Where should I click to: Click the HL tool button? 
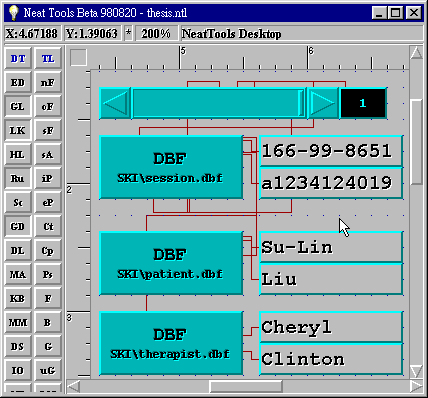coord(18,154)
